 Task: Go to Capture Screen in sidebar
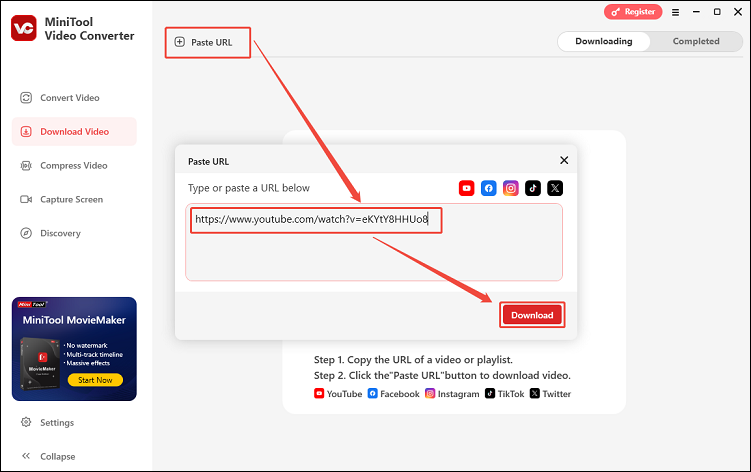(x=61, y=199)
